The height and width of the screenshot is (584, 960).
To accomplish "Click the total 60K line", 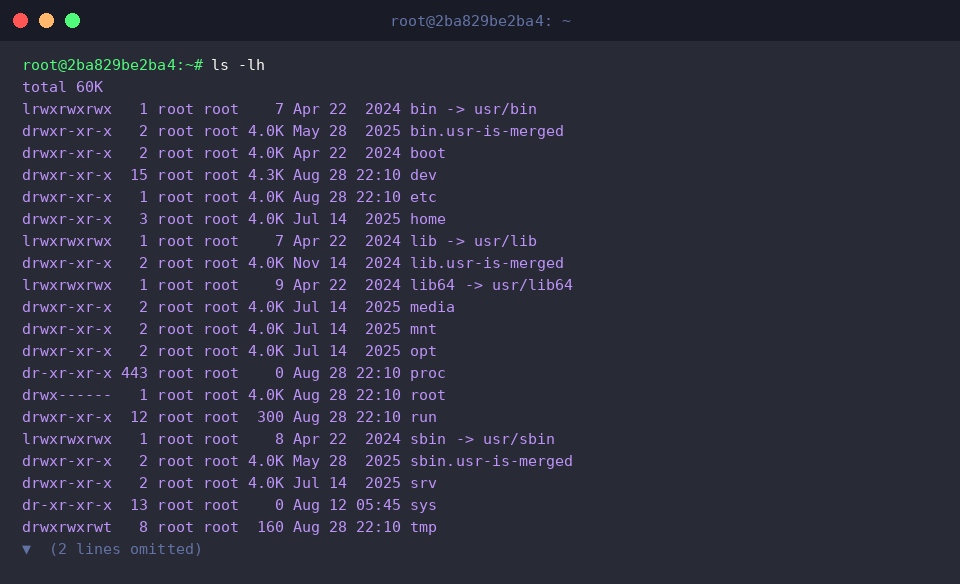I will point(62,87).
